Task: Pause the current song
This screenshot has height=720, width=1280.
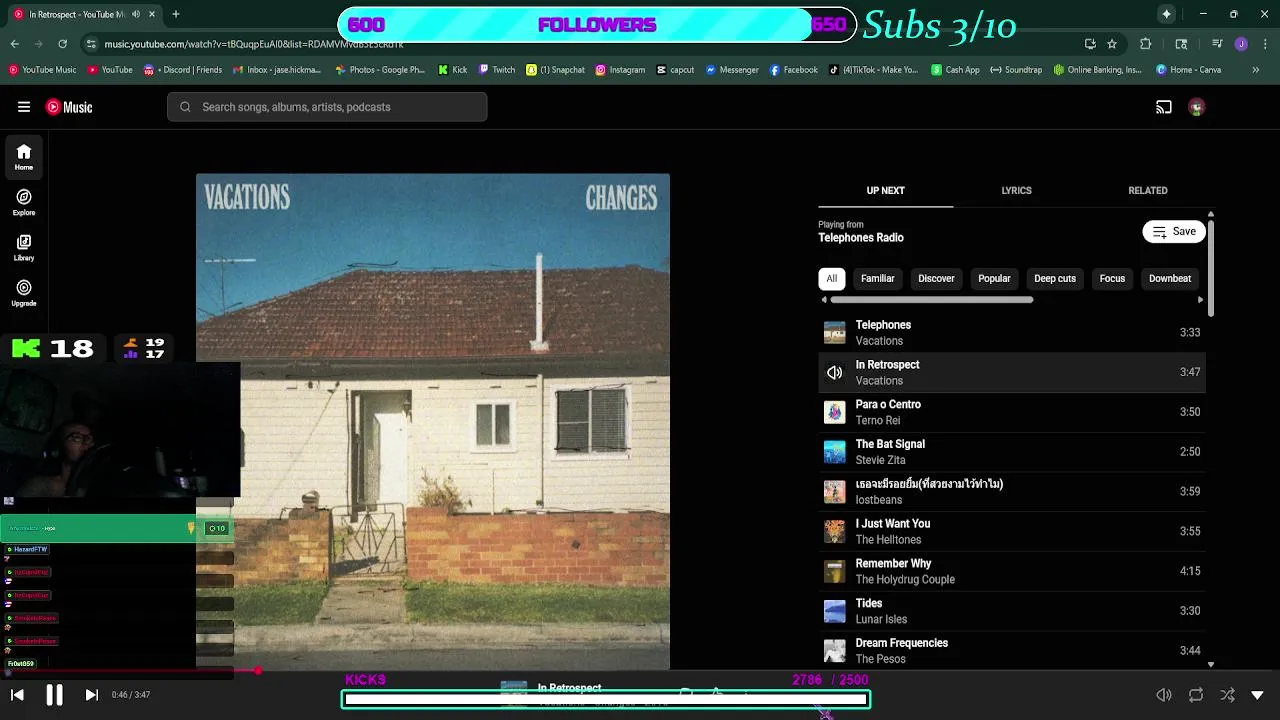Action: pos(54,695)
